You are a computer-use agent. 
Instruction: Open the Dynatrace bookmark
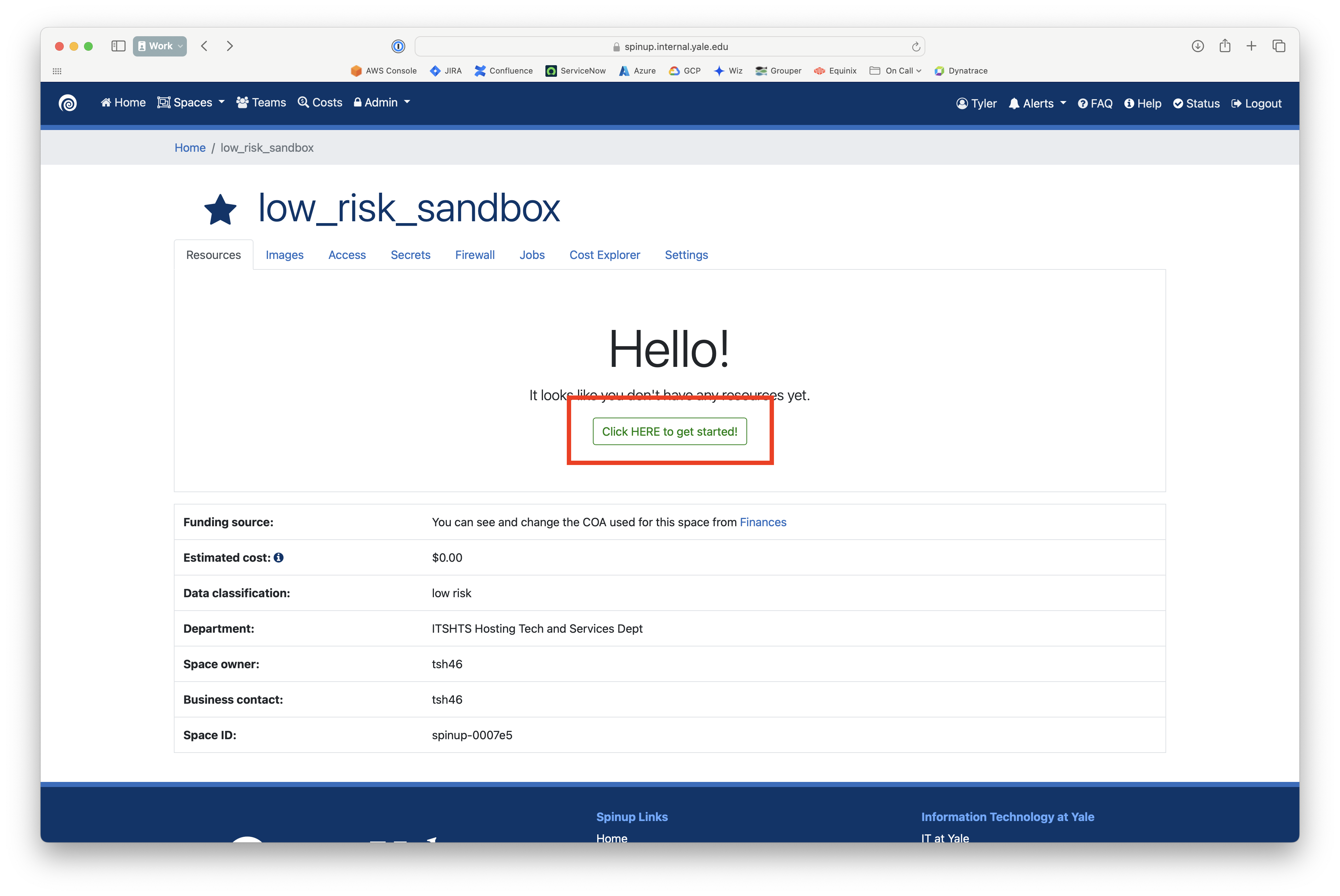(960, 71)
